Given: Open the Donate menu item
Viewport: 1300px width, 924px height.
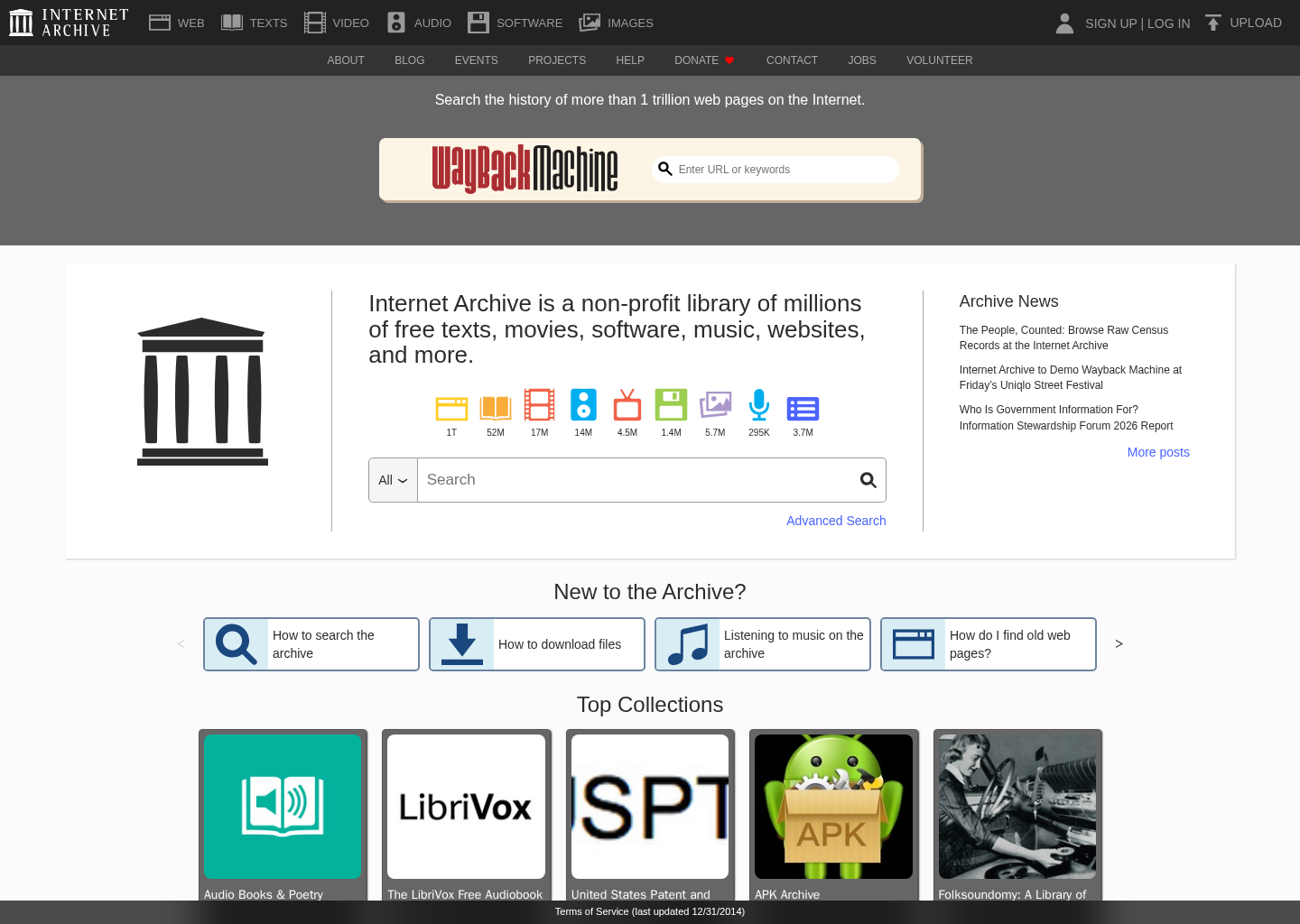Looking at the screenshot, I should click(x=704, y=60).
